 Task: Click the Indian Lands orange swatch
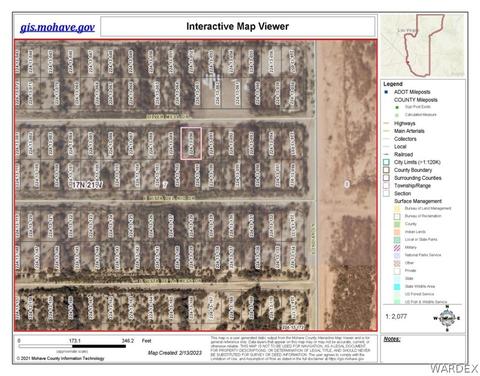coord(397,232)
